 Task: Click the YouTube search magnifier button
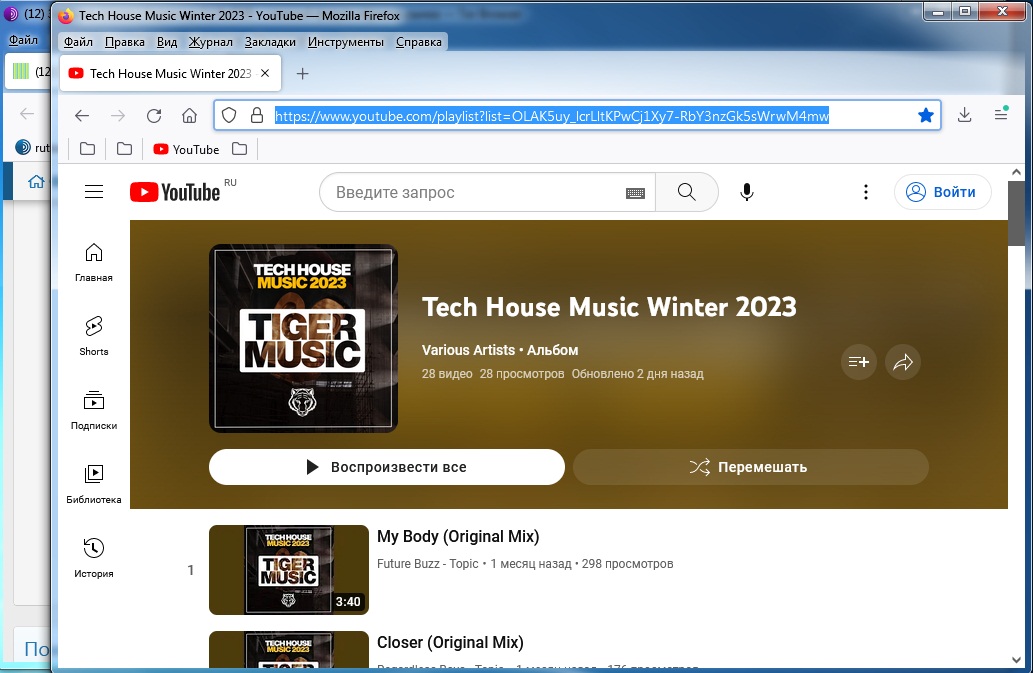686,192
